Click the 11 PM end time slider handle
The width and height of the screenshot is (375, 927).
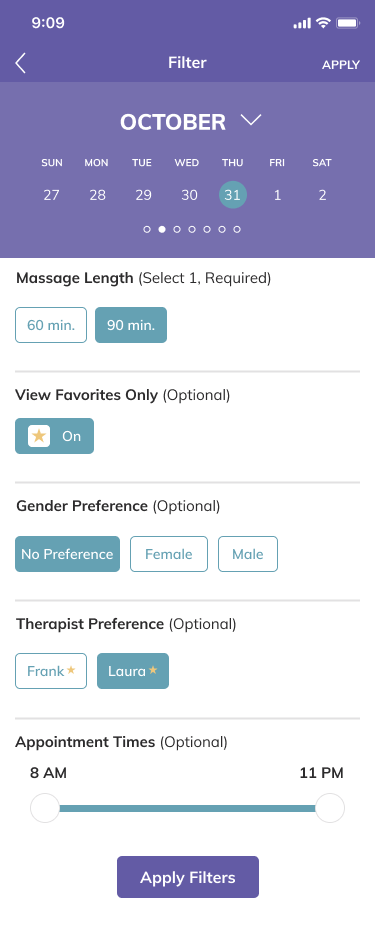[330, 808]
